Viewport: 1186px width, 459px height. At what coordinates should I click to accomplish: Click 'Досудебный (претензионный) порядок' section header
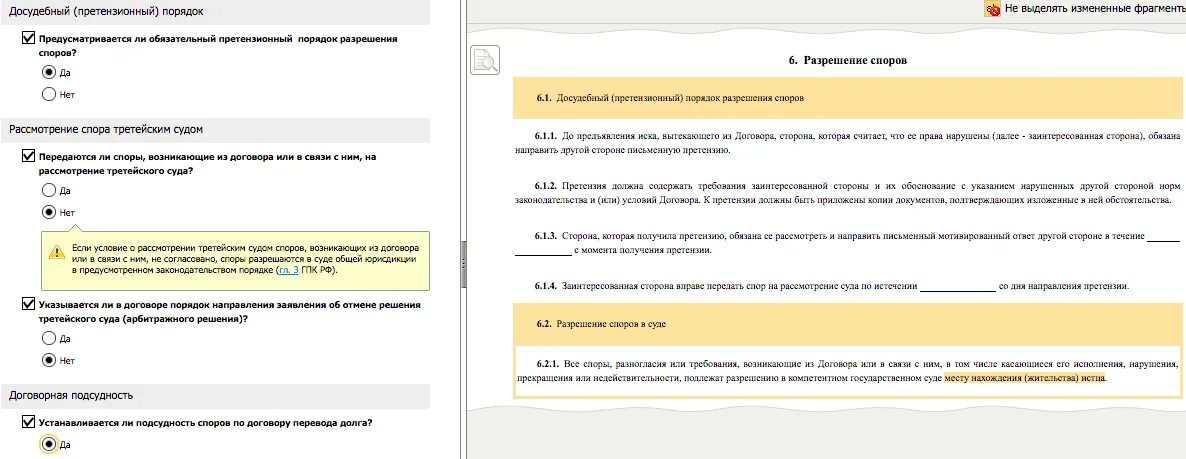pos(215,11)
